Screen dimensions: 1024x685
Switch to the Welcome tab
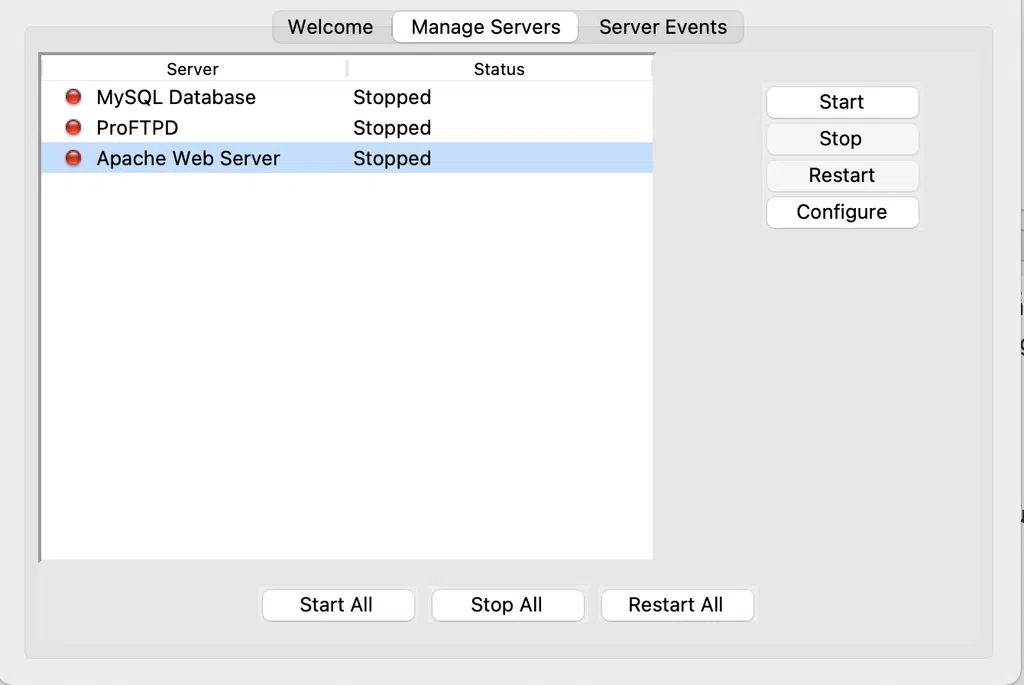330,27
